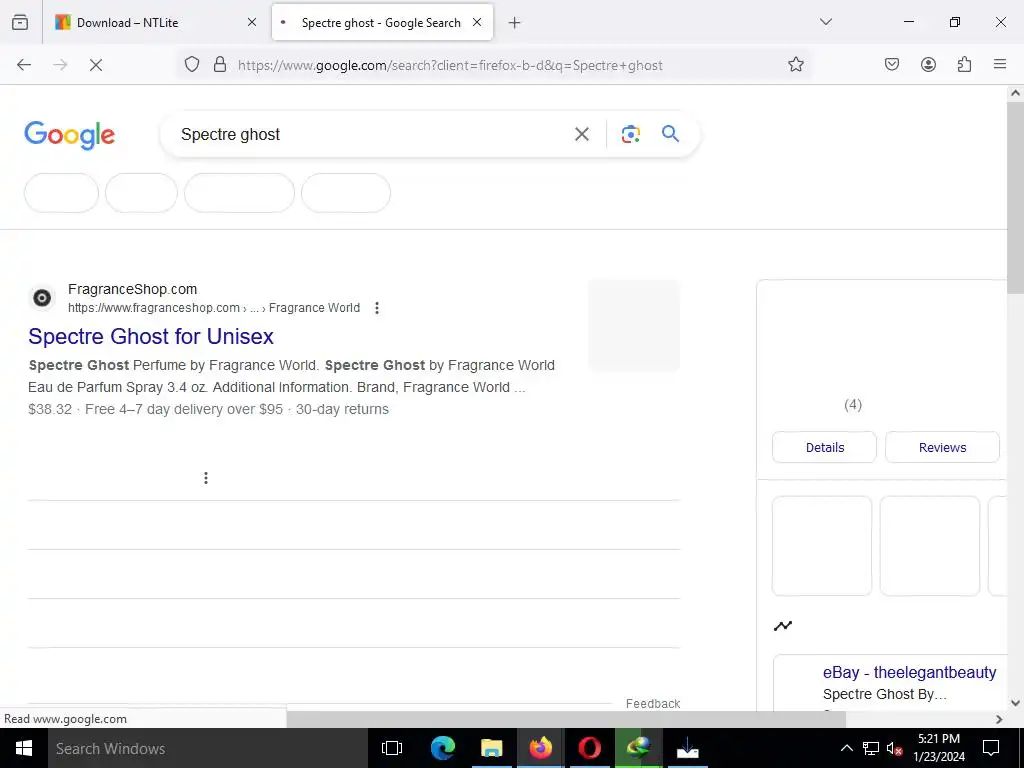Select Firefox icon on taskbar

tap(540, 748)
